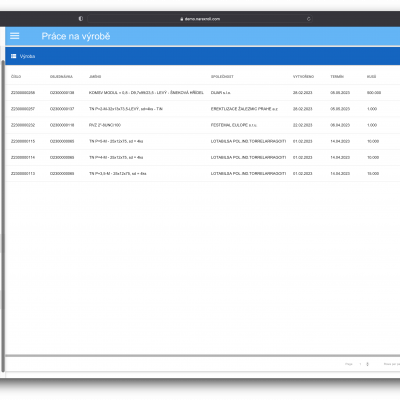
Task: Click the page number stepper arrows
Action: click(367, 364)
